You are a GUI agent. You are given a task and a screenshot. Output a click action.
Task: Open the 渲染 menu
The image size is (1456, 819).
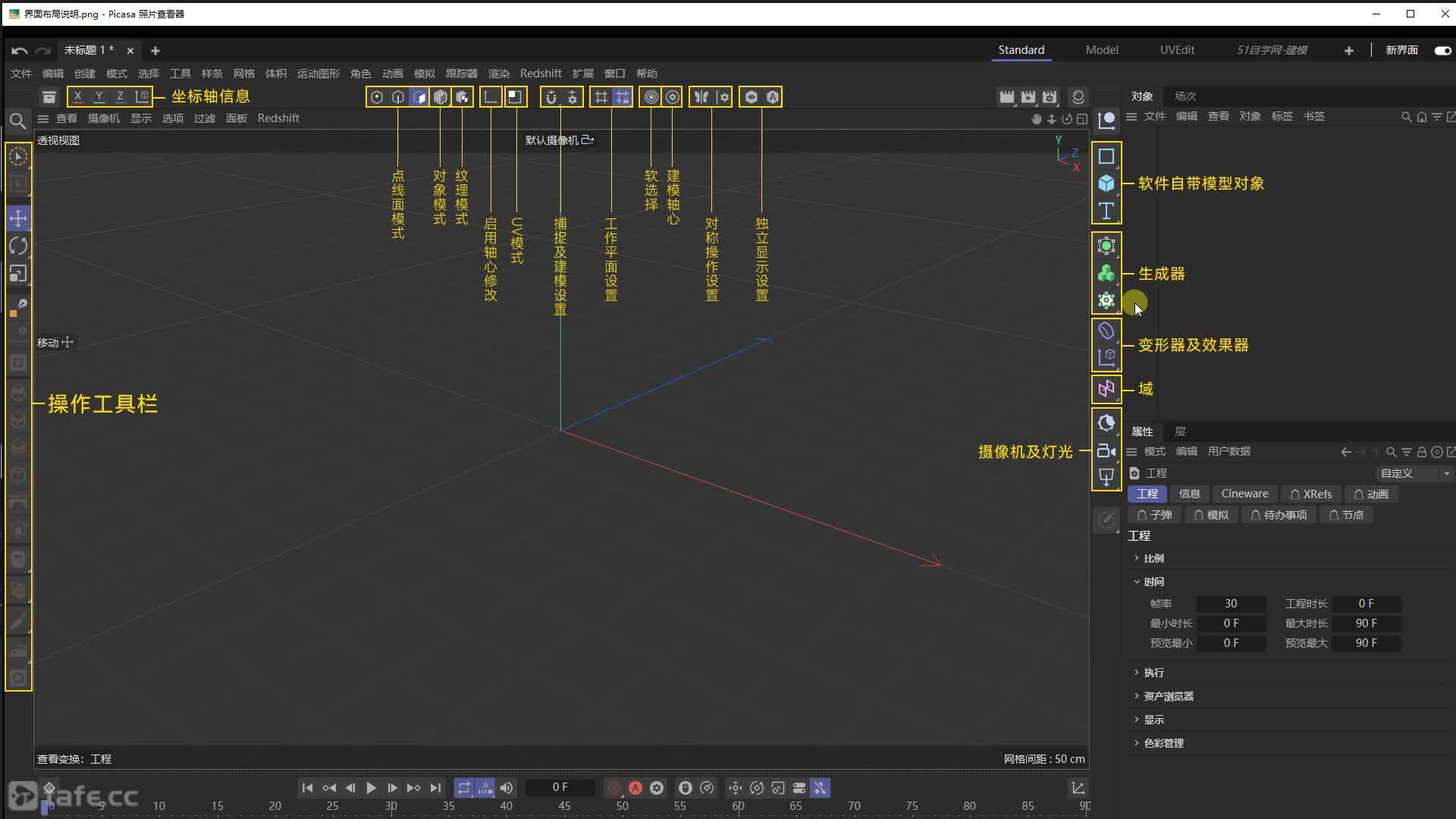pyautogui.click(x=498, y=74)
